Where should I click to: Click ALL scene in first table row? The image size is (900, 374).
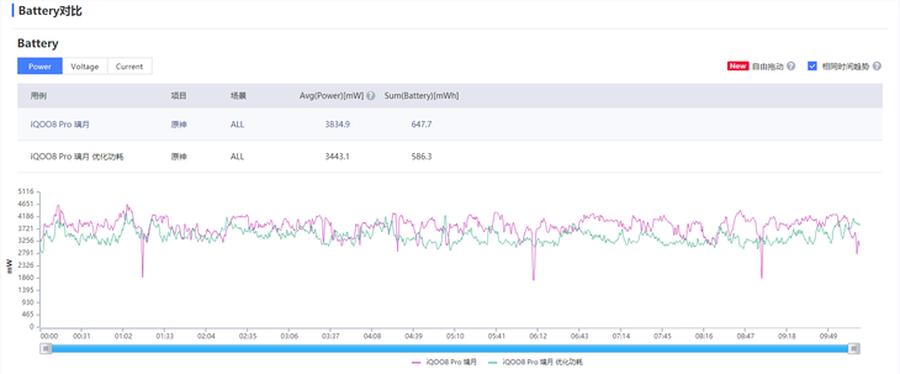(237, 124)
